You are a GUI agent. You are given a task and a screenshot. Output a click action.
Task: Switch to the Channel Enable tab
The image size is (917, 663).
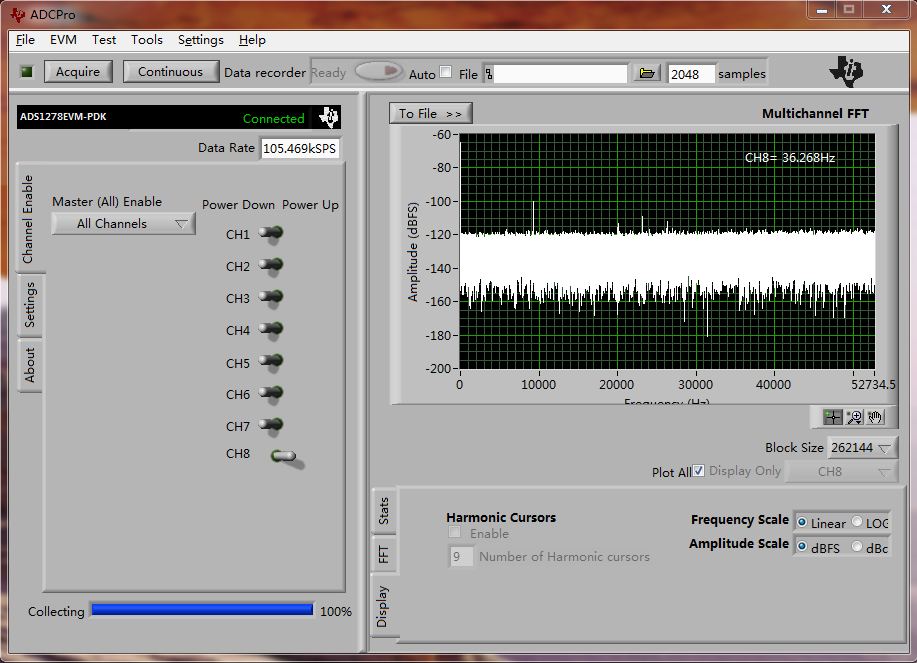[29, 219]
